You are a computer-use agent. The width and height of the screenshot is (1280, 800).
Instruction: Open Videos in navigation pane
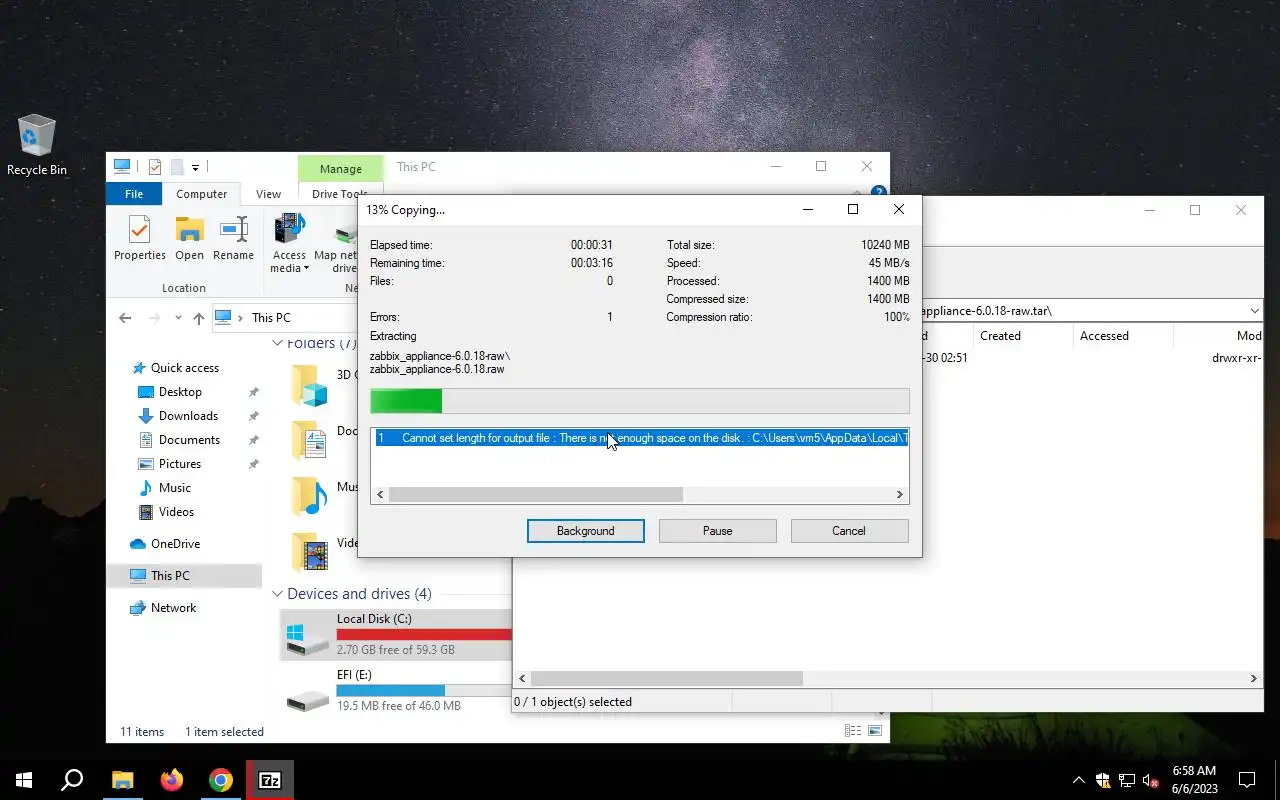(176, 512)
